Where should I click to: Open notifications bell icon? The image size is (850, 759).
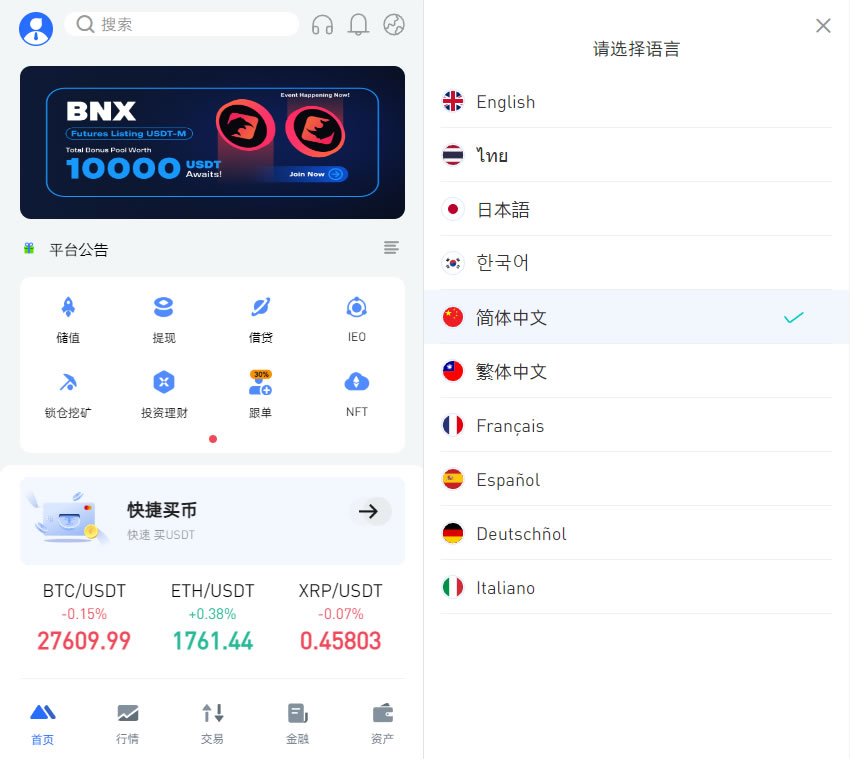(358, 25)
